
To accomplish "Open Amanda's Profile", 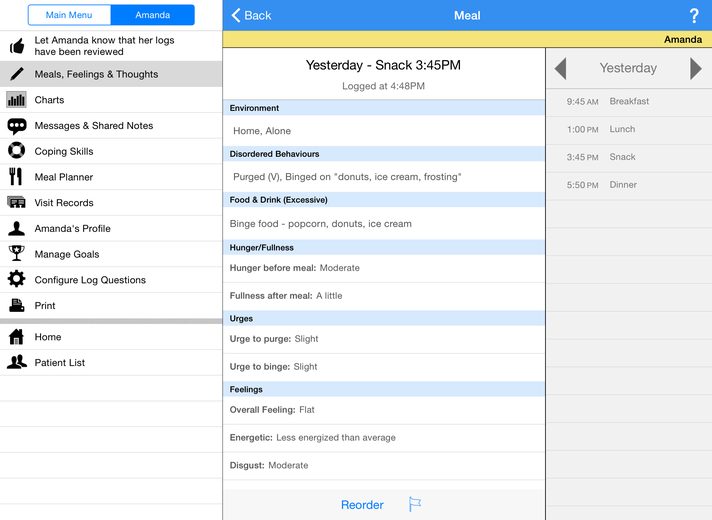I will 111,228.
